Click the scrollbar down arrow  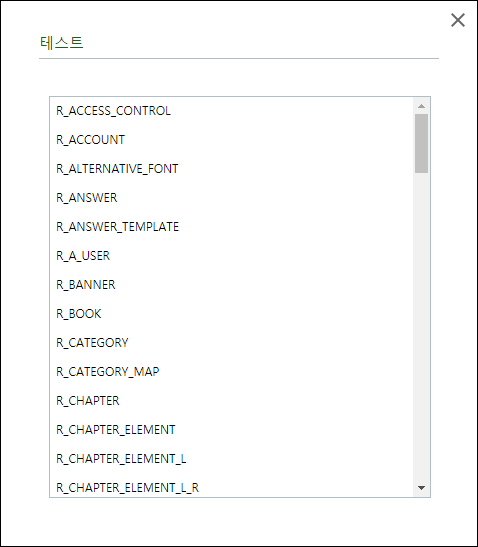(421, 488)
